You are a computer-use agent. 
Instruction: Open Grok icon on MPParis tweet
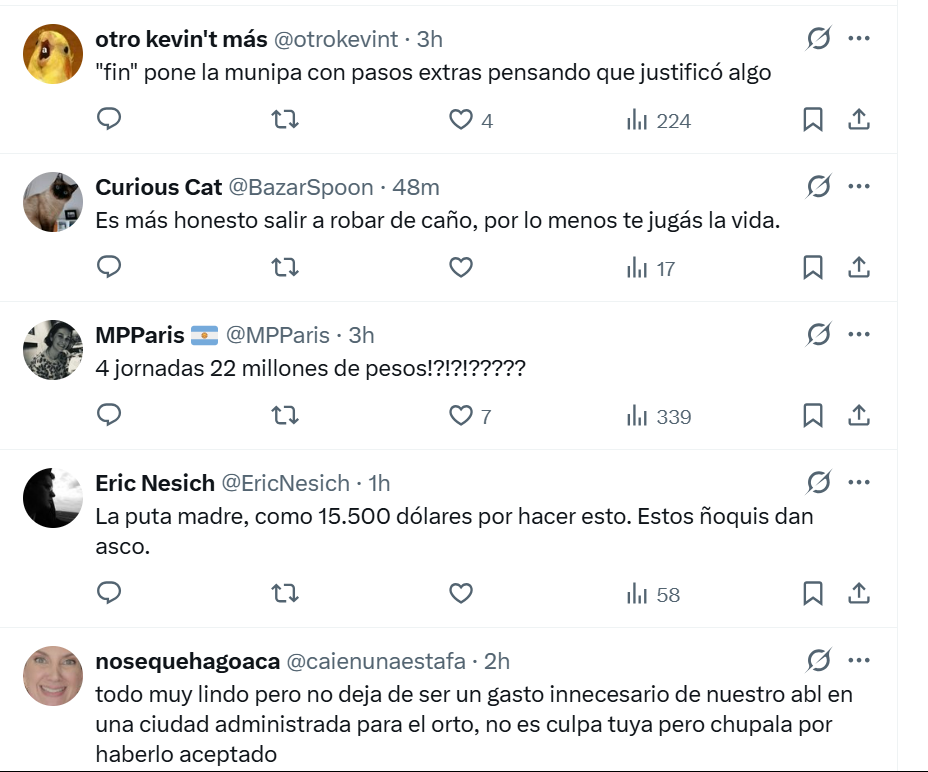pos(818,335)
